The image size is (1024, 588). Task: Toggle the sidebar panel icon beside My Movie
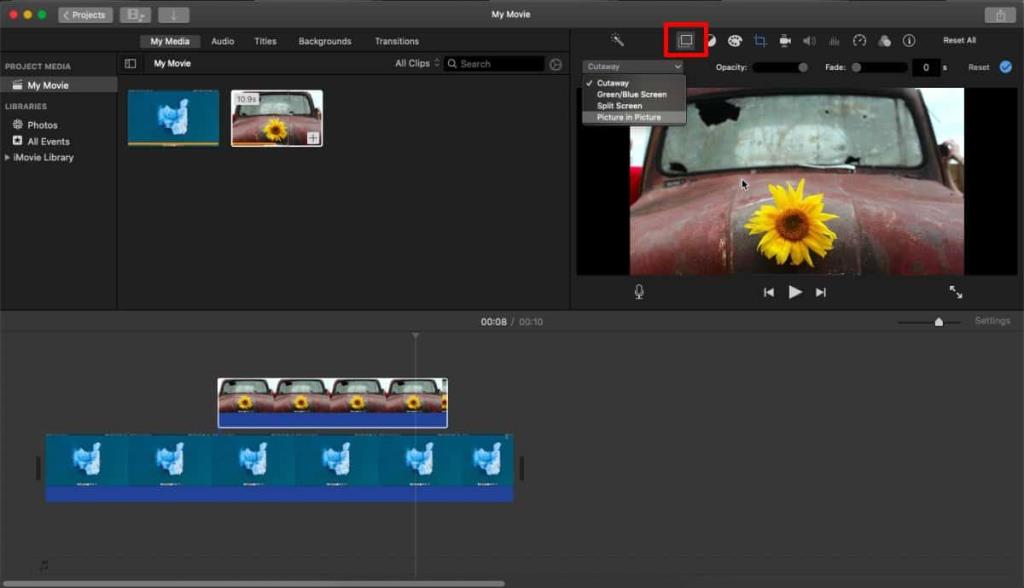[130, 63]
